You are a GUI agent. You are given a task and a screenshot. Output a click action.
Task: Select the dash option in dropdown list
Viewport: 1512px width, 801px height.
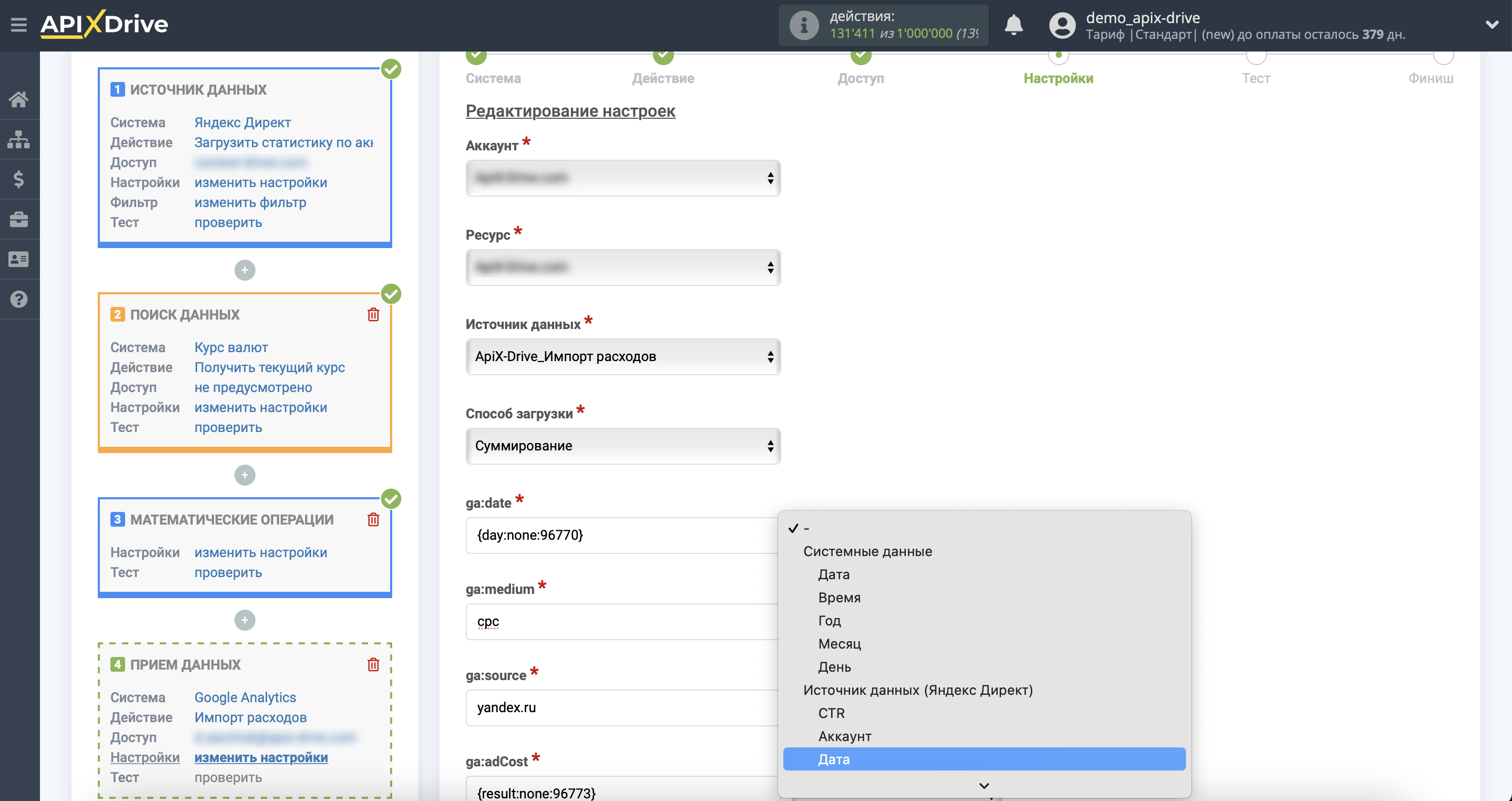[x=984, y=528]
